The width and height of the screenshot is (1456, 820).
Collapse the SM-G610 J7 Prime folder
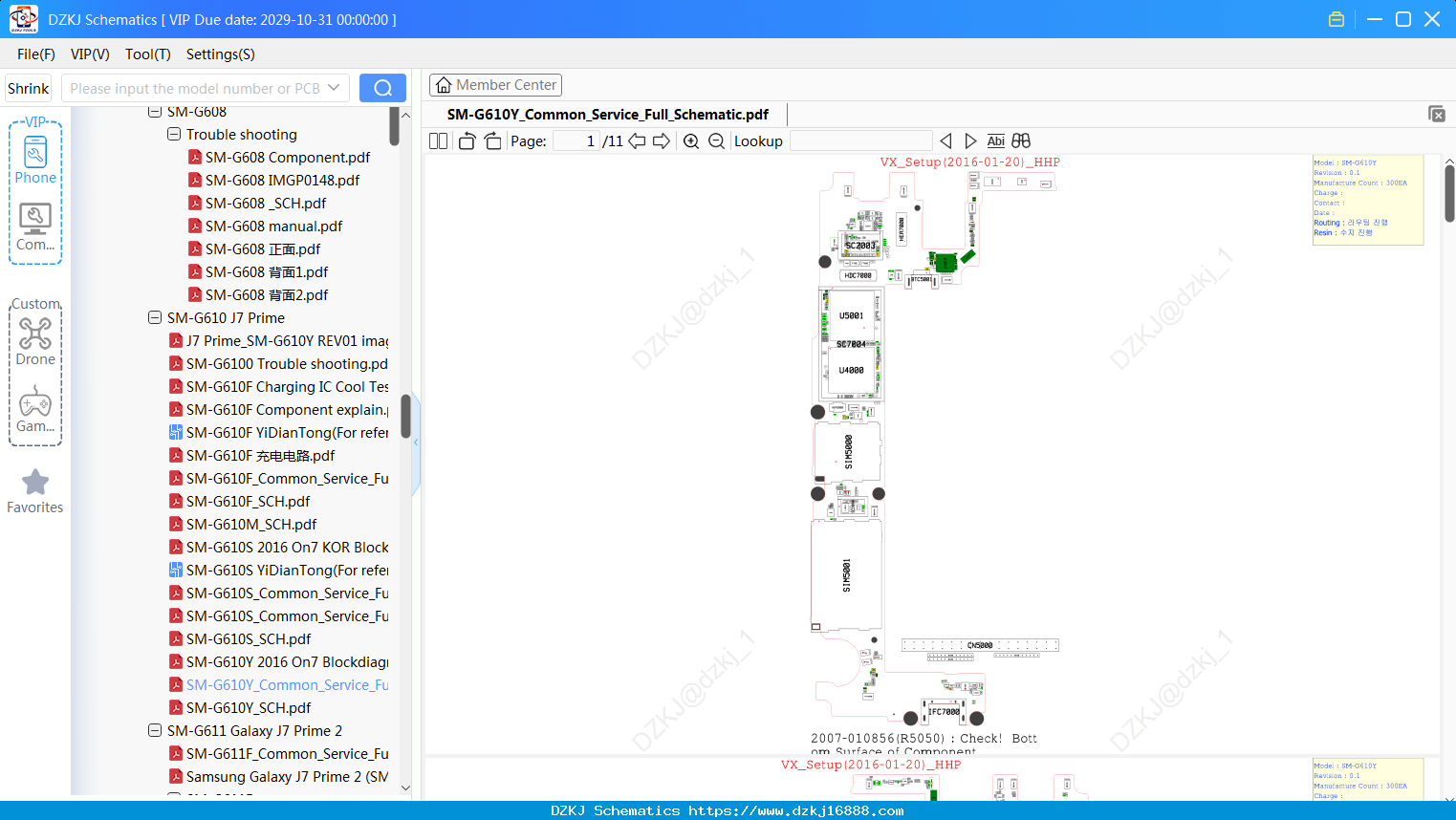[155, 317]
